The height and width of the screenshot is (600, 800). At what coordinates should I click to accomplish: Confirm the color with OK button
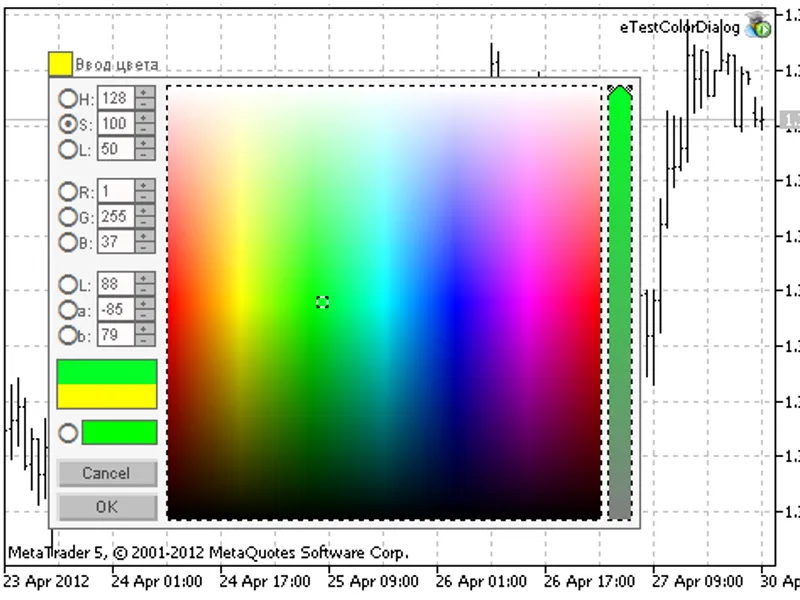coord(107,507)
